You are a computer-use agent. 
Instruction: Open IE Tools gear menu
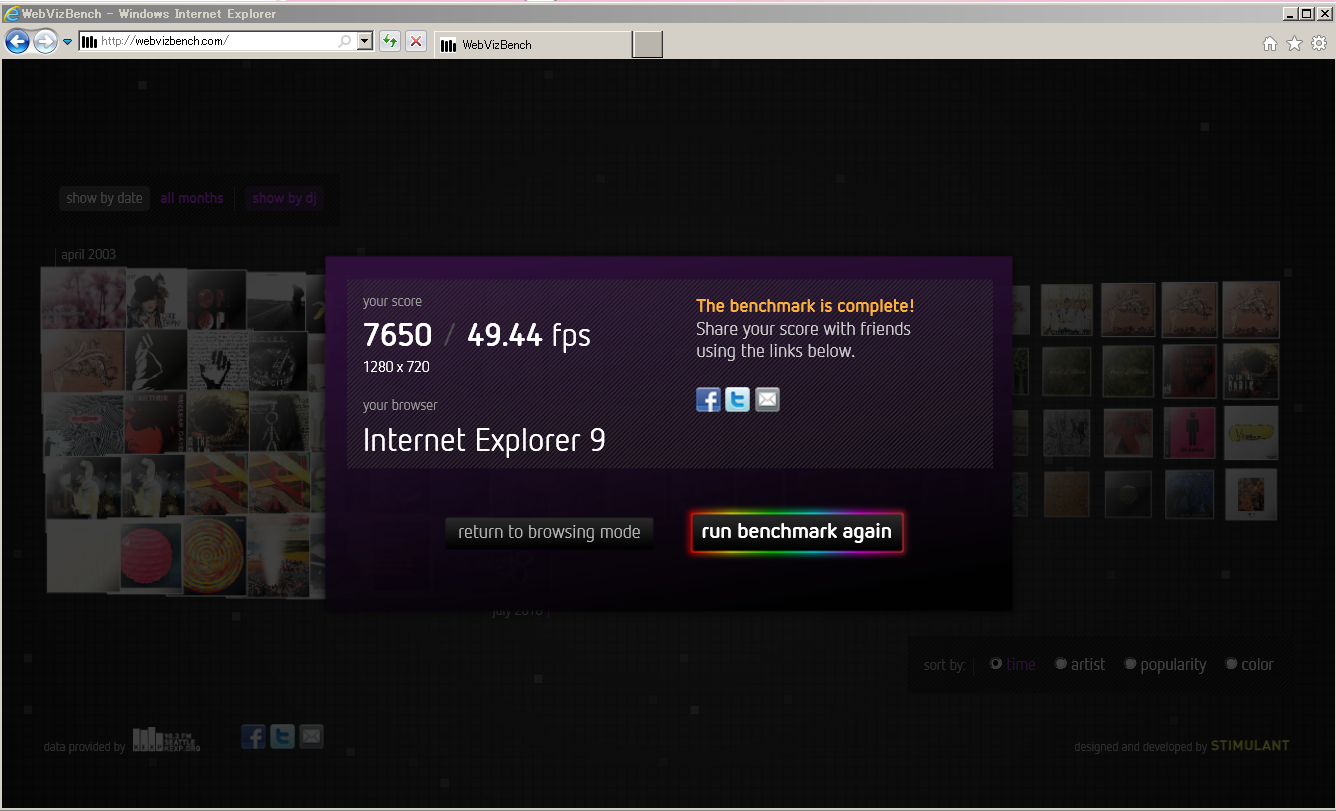[1319, 43]
